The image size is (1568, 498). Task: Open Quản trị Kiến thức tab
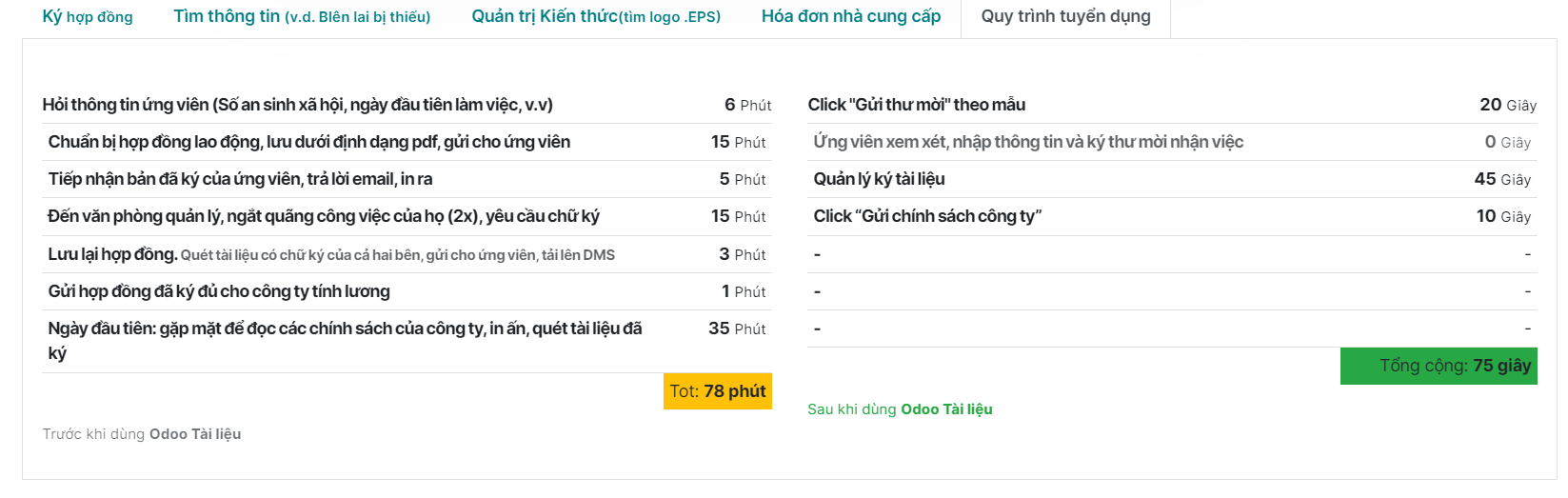[596, 16]
